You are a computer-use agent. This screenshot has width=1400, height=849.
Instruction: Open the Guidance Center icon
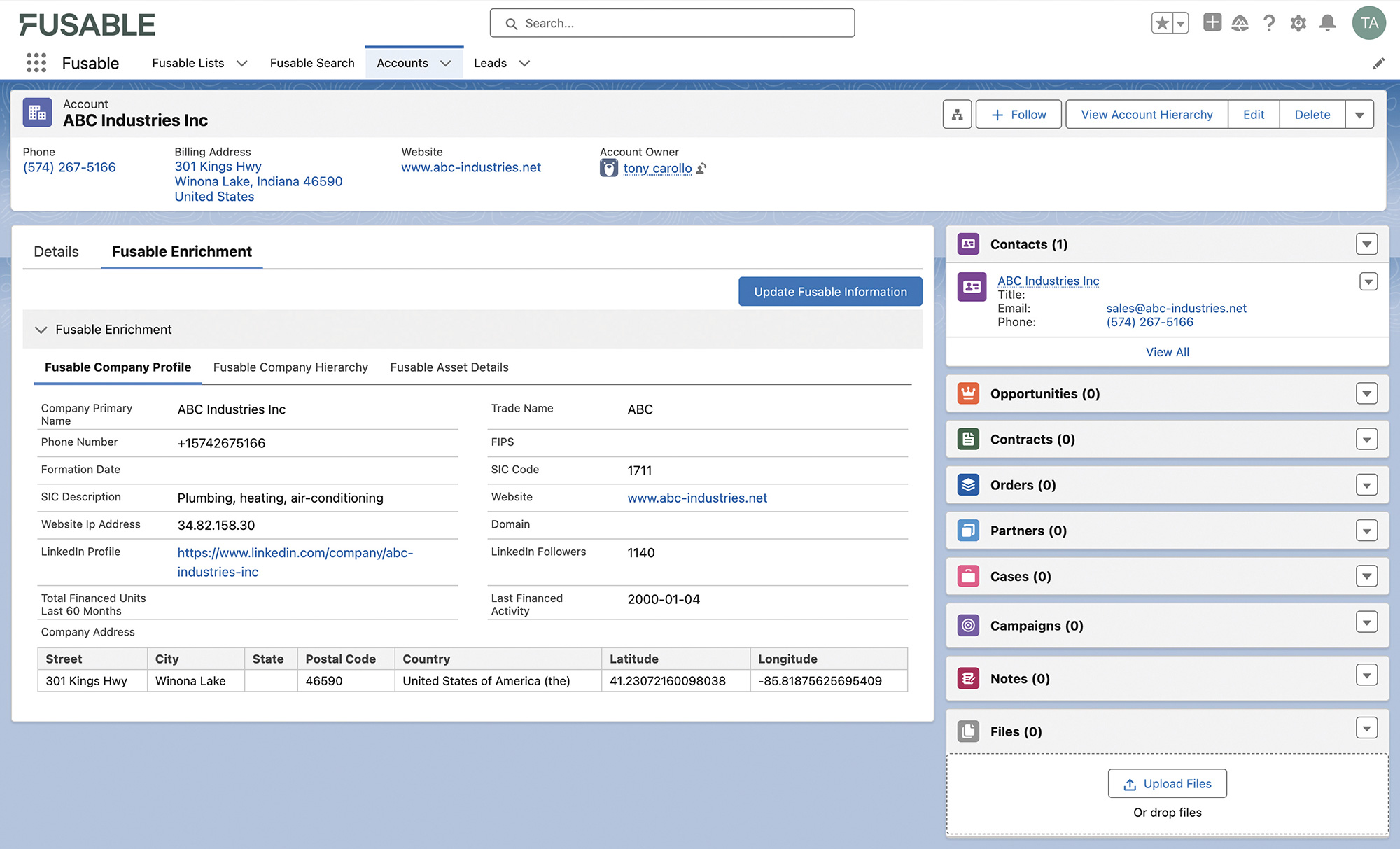tap(1240, 23)
